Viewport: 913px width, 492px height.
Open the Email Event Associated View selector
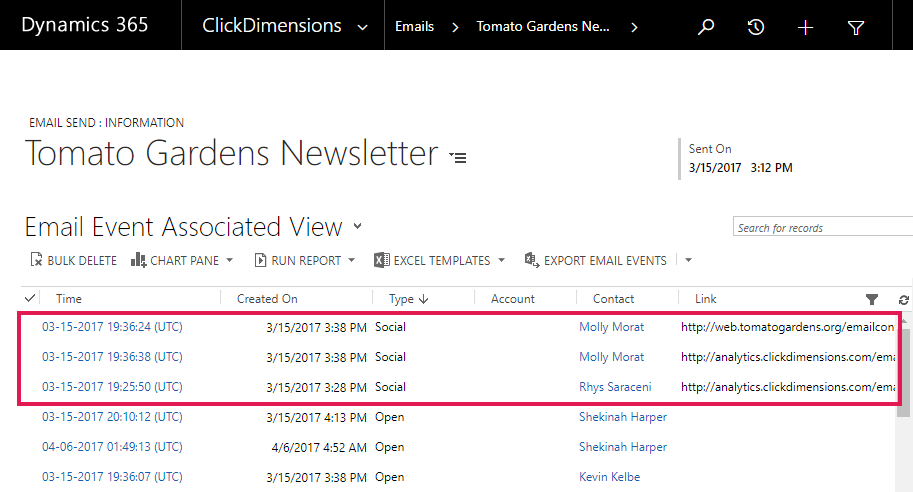tap(358, 226)
